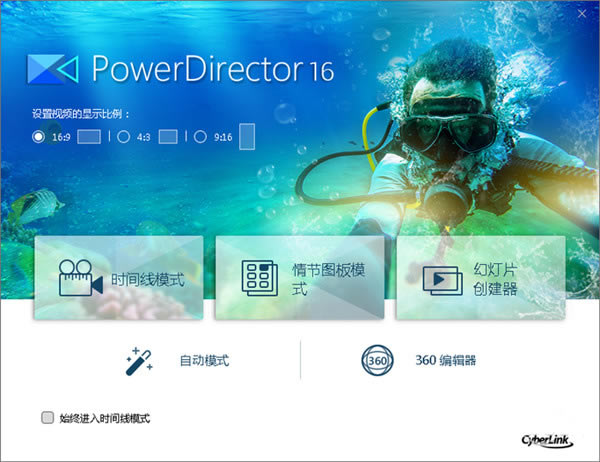
Task: Click the 始终进入时间线模式 label text
Action: (x=104, y=418)
